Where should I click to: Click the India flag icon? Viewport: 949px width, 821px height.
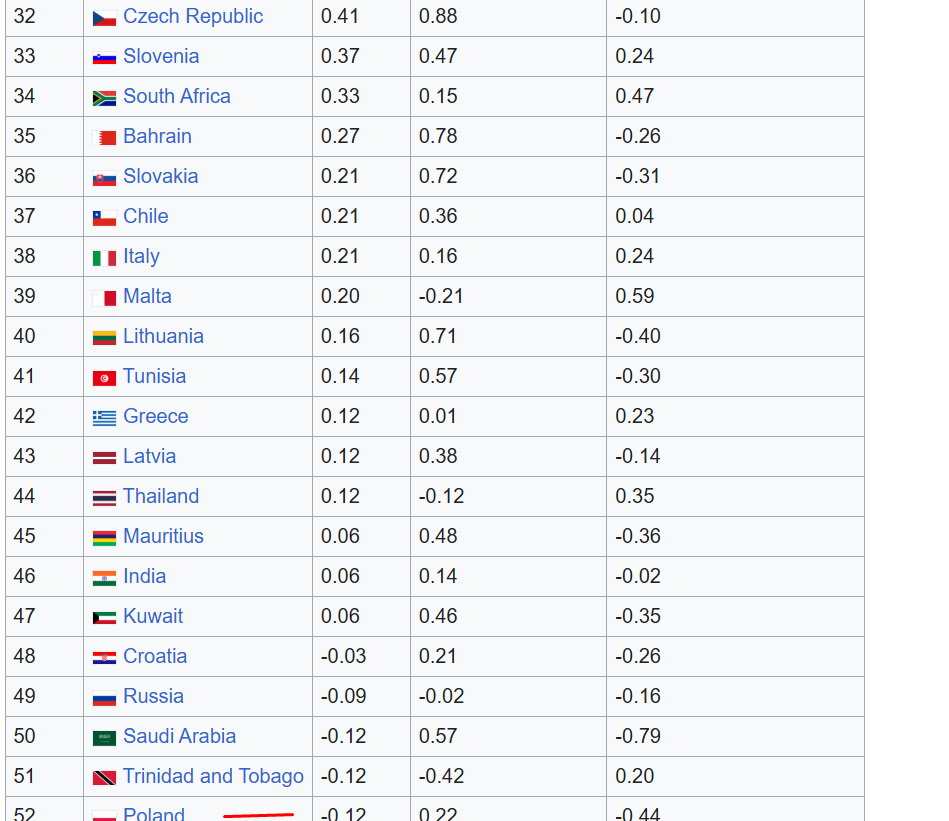104,578
